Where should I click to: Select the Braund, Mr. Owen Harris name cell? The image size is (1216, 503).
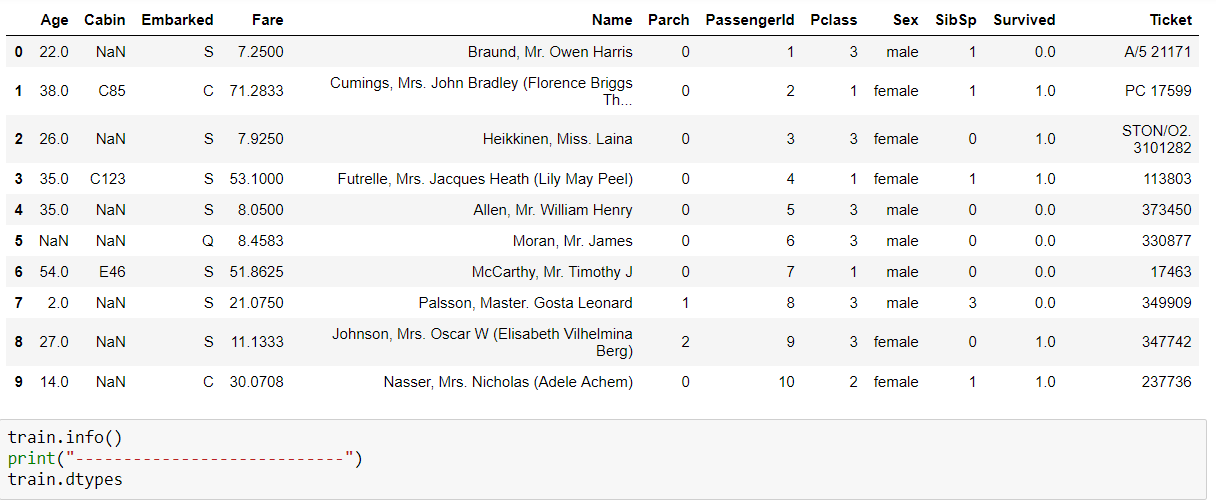point(550,51)
